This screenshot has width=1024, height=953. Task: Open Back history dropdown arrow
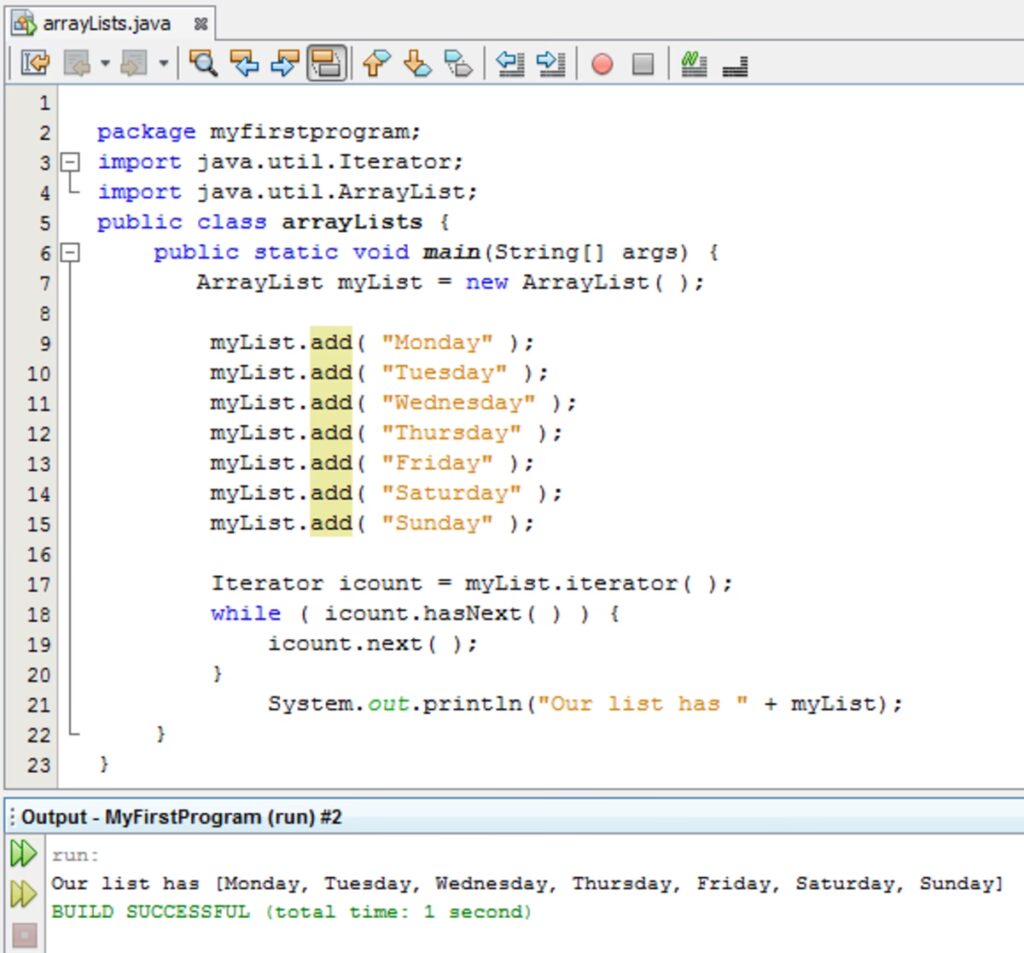pos(105,65)
